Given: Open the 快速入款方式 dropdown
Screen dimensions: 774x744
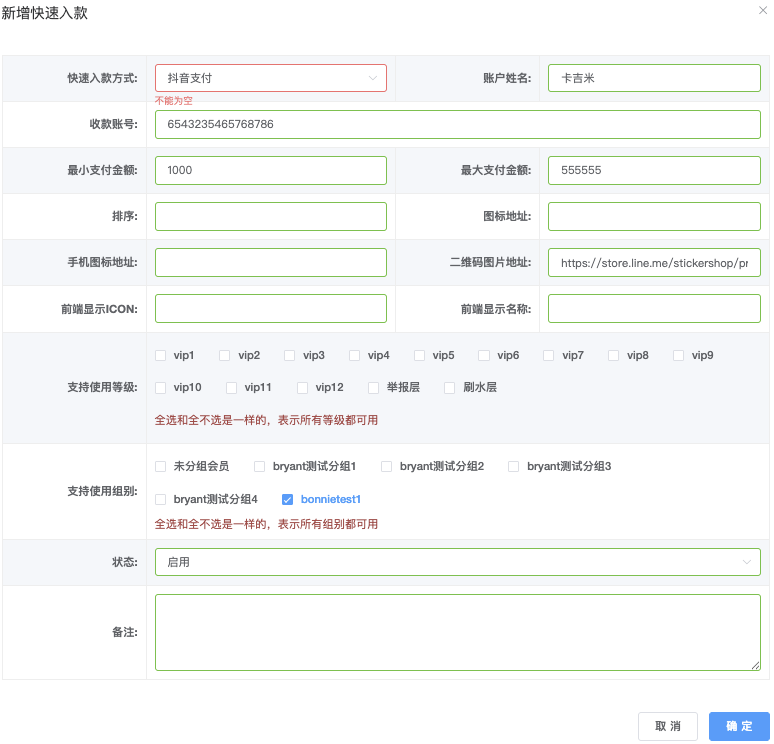Looking at the screenshot, I should click(x=270, y=78).
